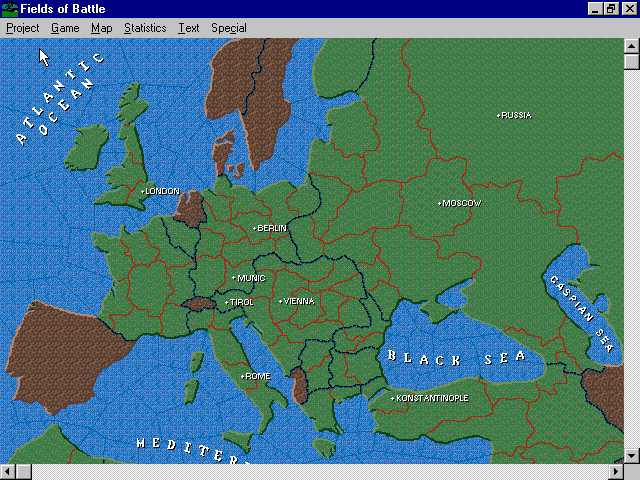The height and width of the screenshot is (480, 640).
Task: Open the Game menu
Action: [x=65, y=28]
